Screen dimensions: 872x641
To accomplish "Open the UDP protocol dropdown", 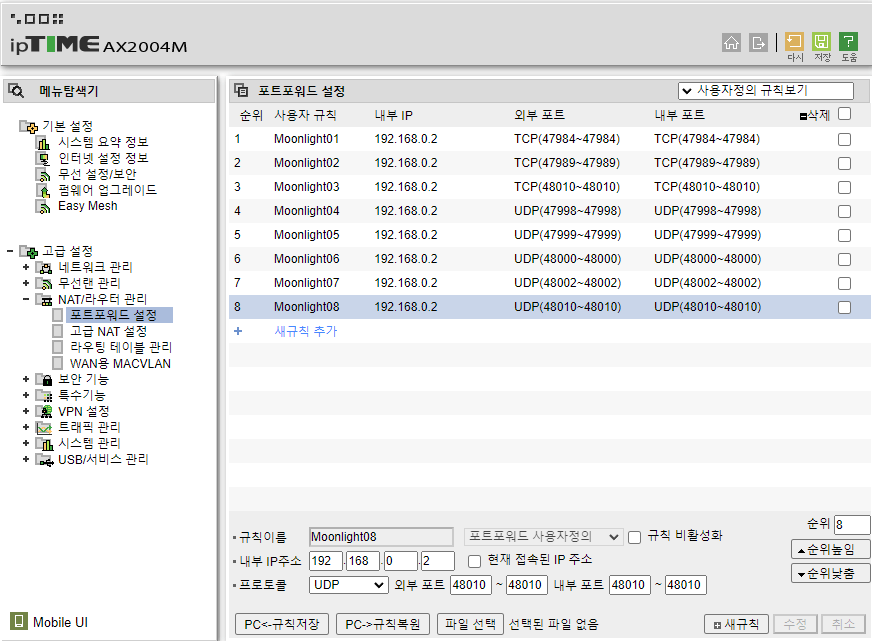I will (349, 585).
